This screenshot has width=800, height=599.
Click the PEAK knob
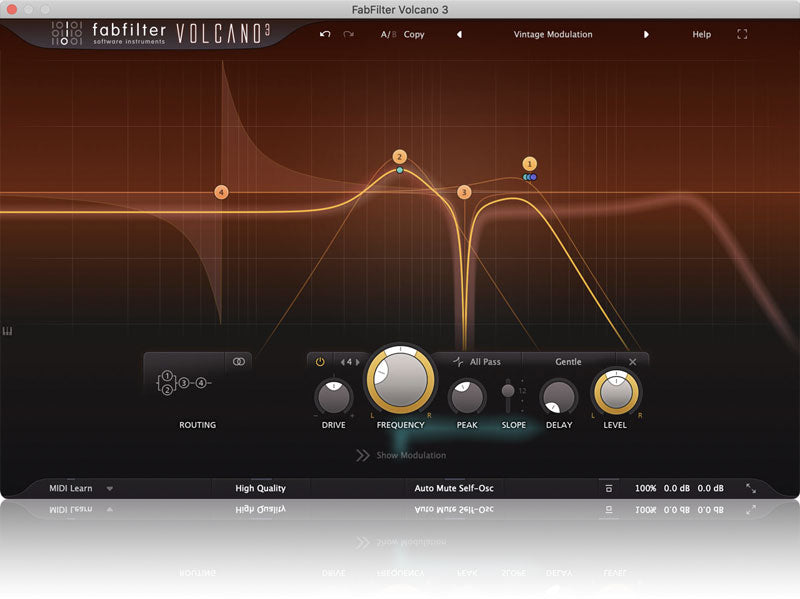467,397
